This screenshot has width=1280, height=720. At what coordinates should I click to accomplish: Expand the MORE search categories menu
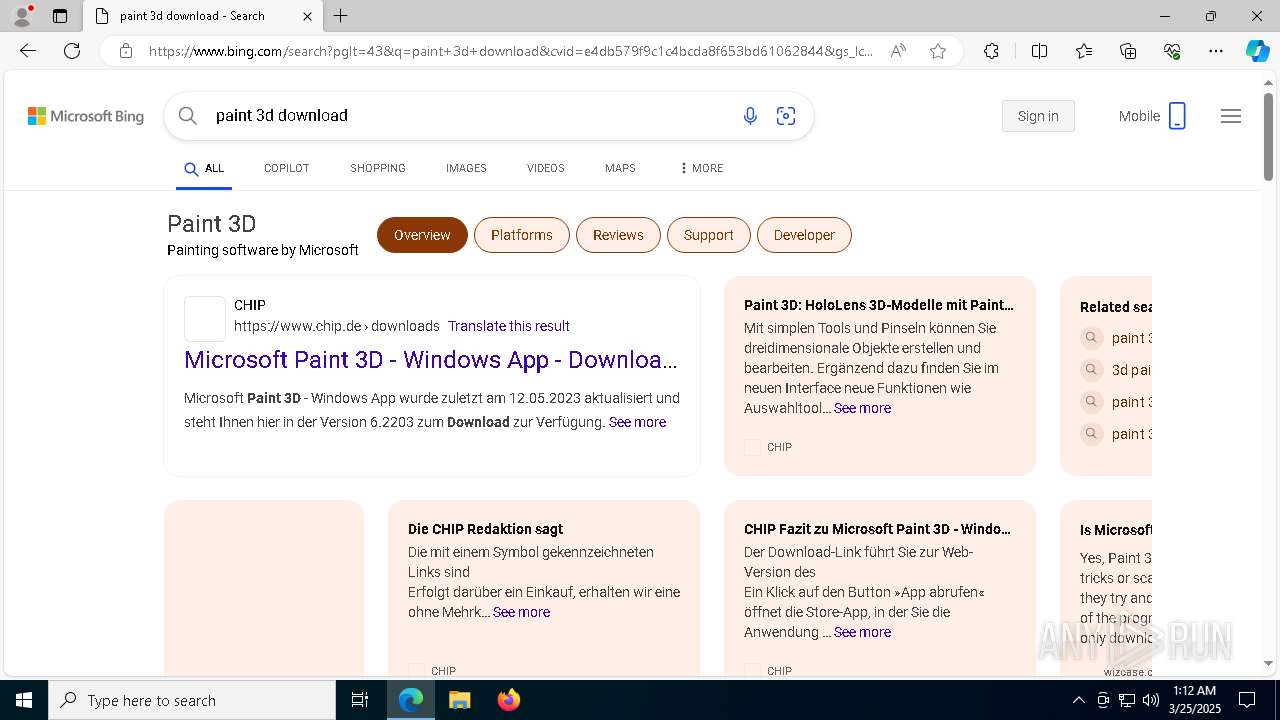pos(701,168)
